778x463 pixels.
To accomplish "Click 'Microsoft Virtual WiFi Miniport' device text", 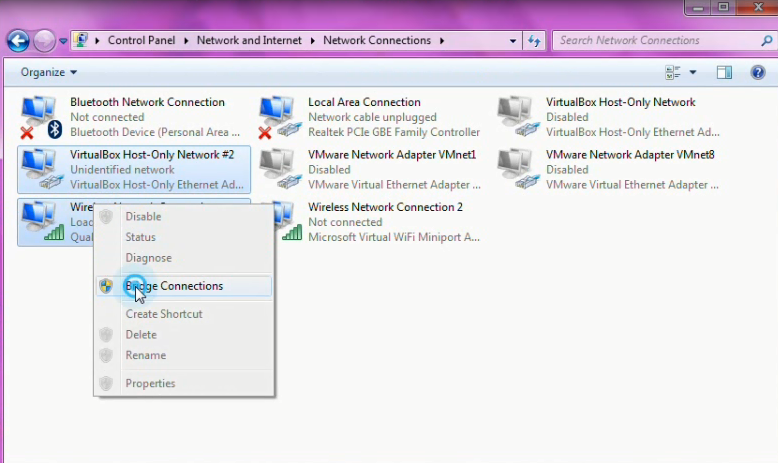I will [394, 237].
